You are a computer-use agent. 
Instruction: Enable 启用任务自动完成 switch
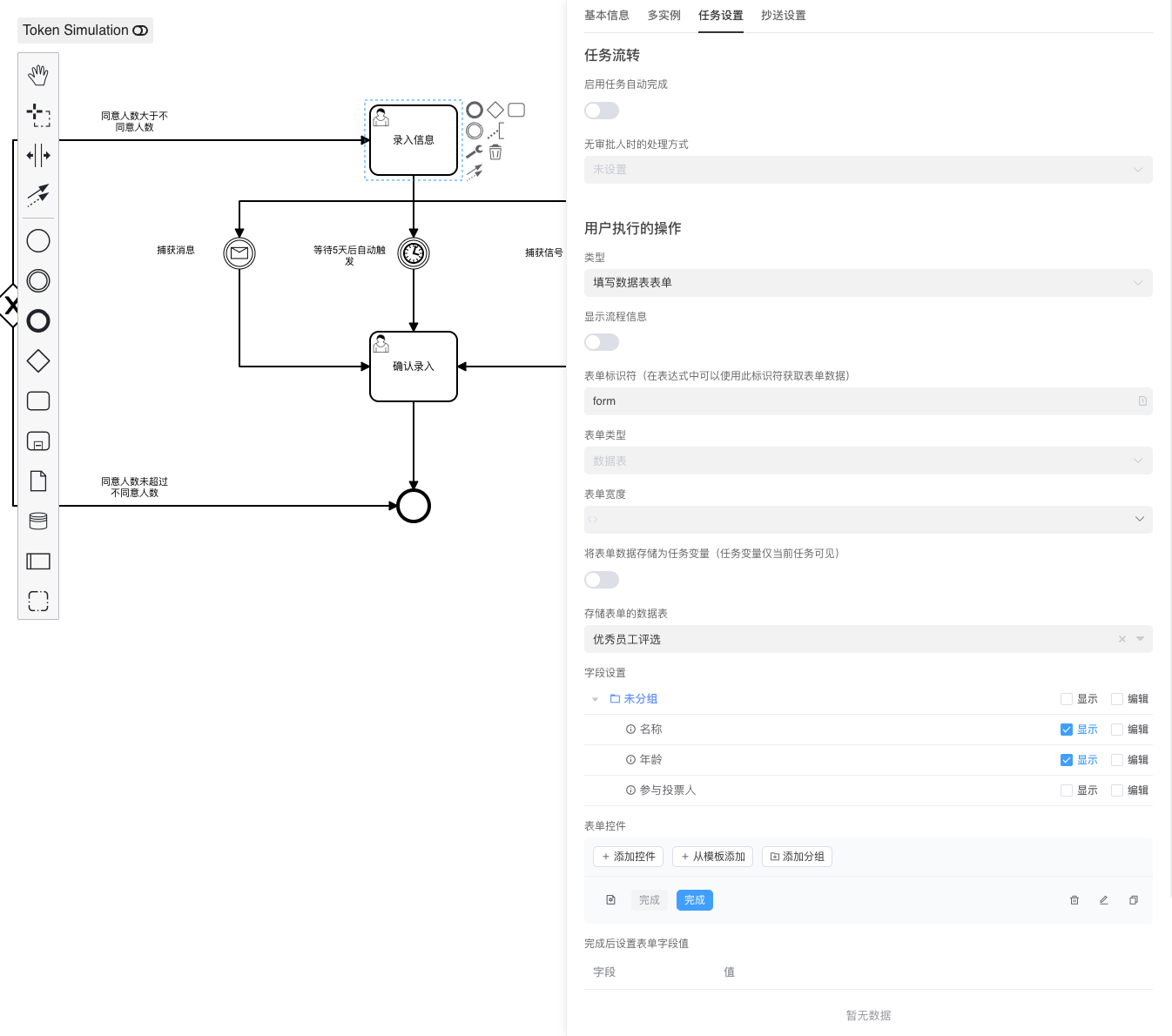pos(602,111)
